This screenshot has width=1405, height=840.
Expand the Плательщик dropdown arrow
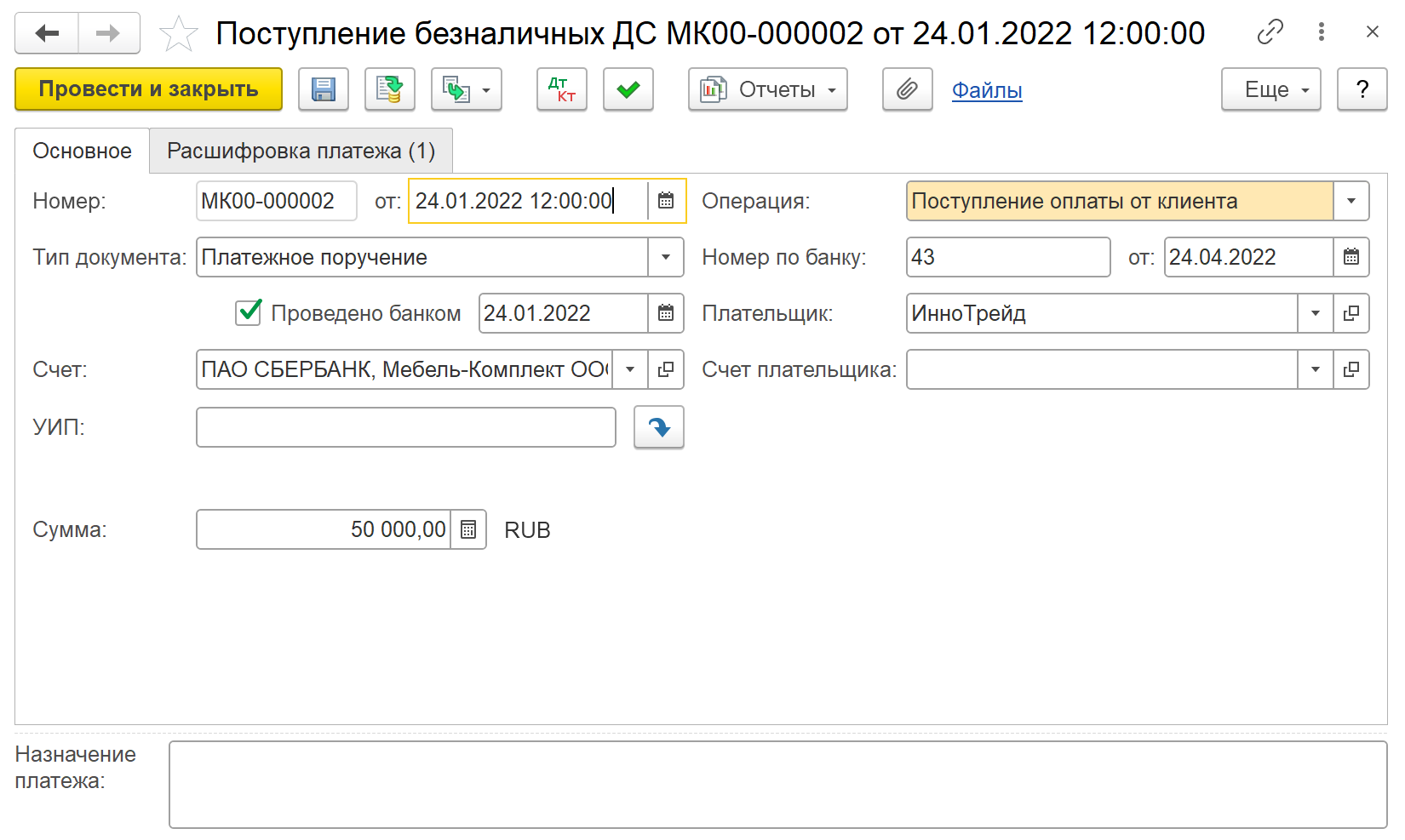pyautogui.click(x=1316, y=313)
